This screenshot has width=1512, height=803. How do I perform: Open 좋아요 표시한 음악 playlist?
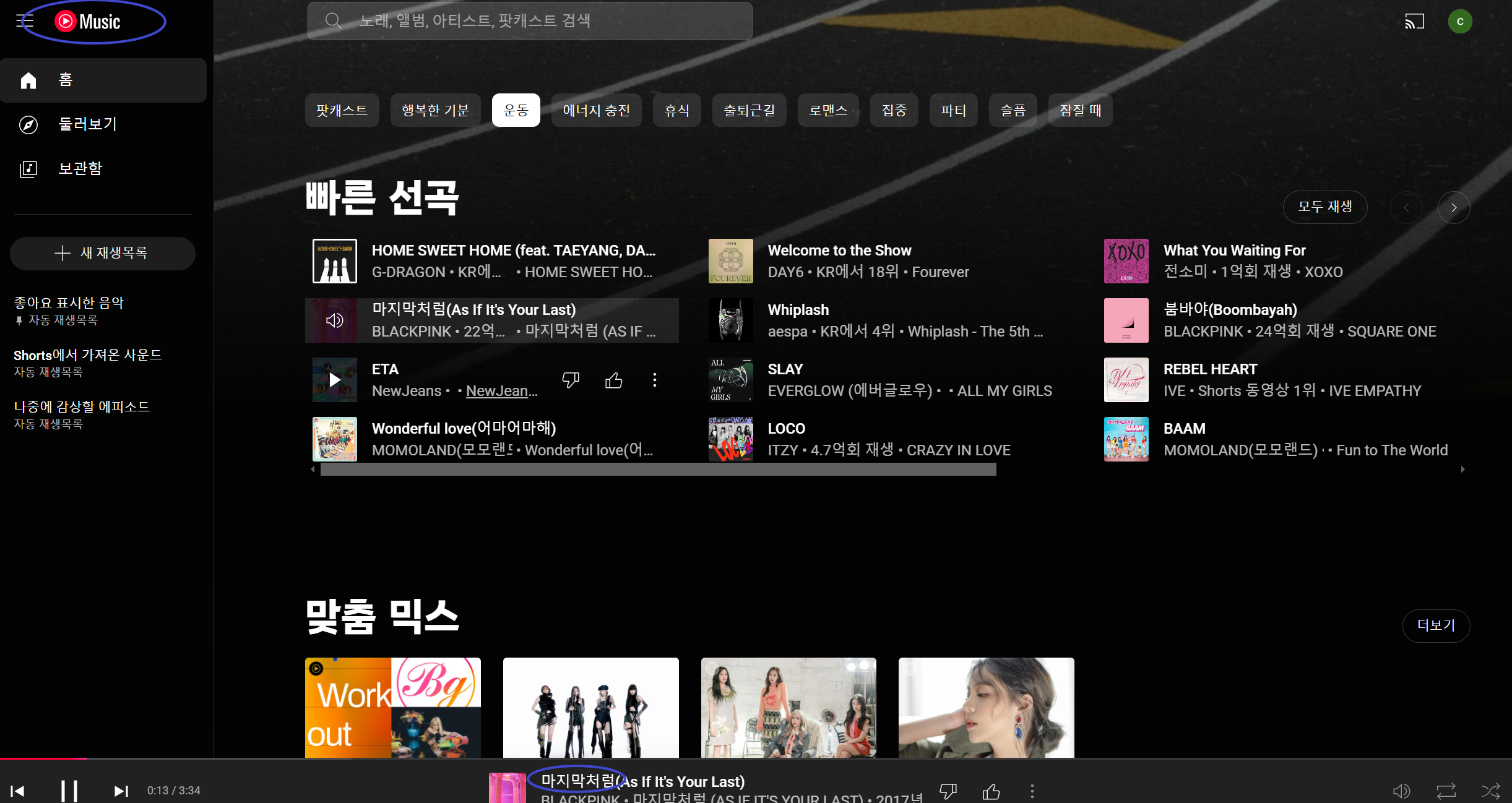[x=69, y=310]
